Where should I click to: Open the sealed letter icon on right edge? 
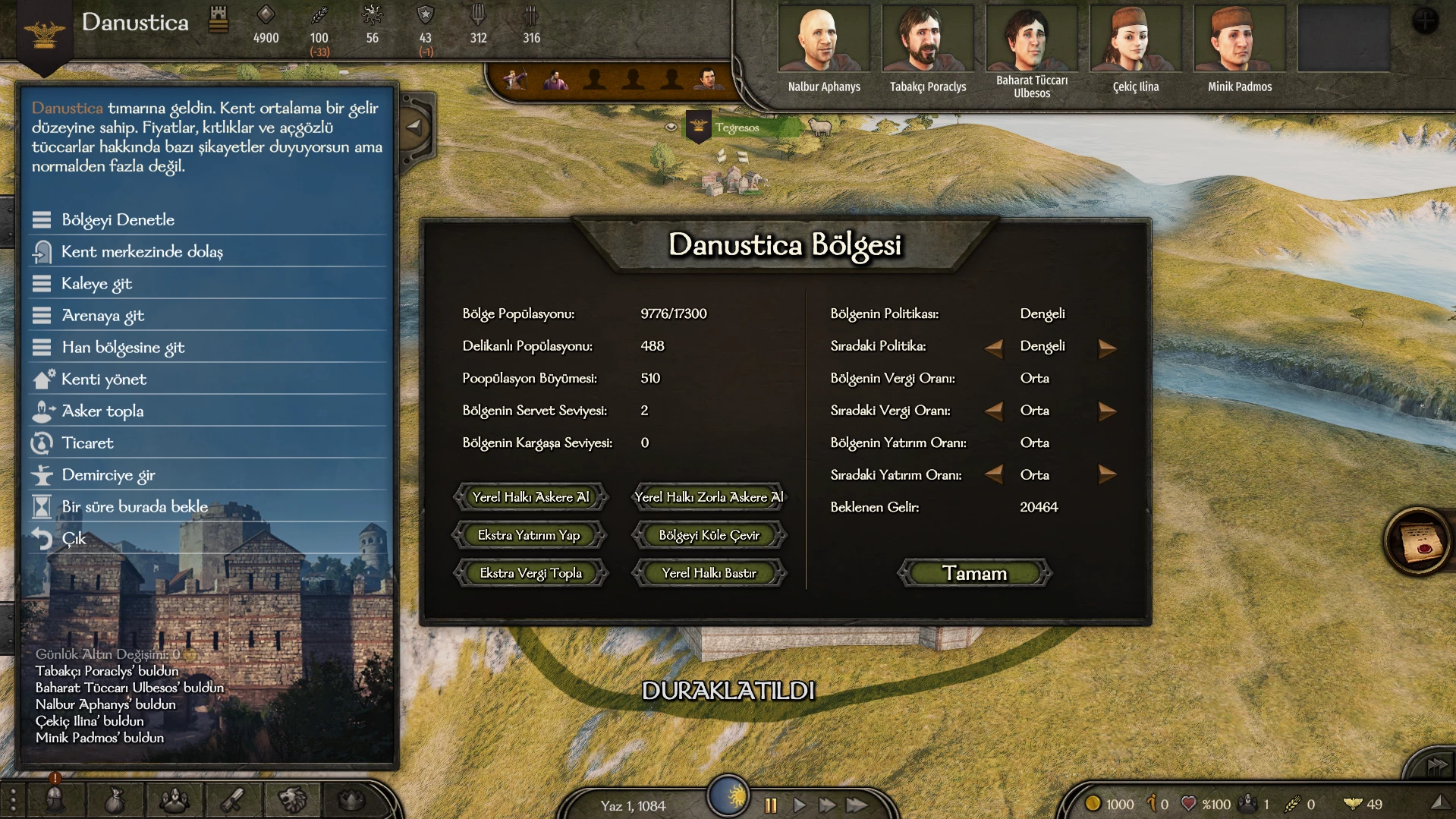(x=1420, y=541)
